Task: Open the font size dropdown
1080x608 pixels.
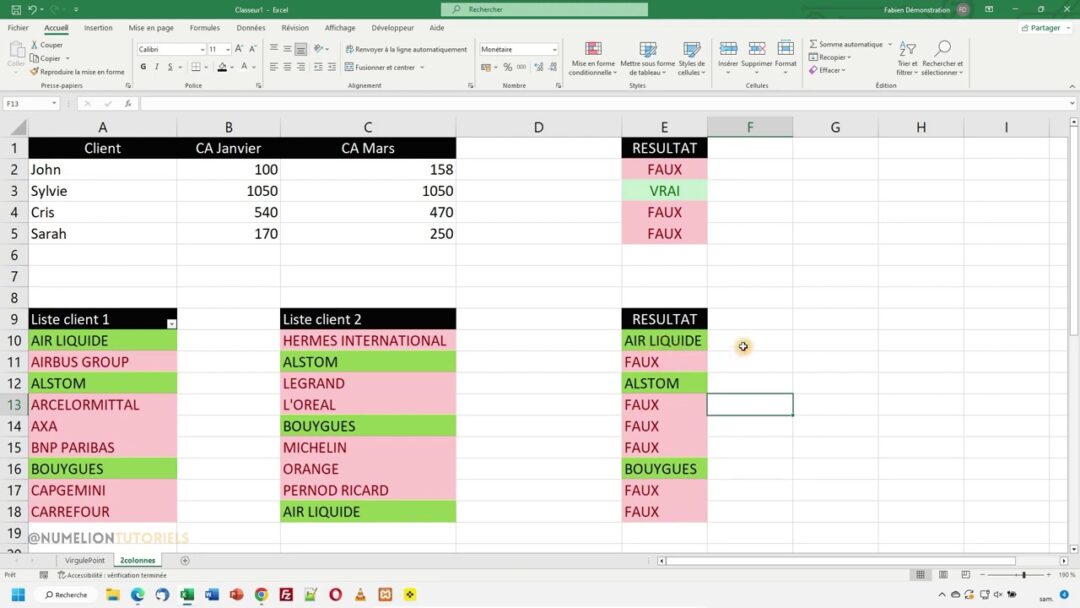Action: 230,49
